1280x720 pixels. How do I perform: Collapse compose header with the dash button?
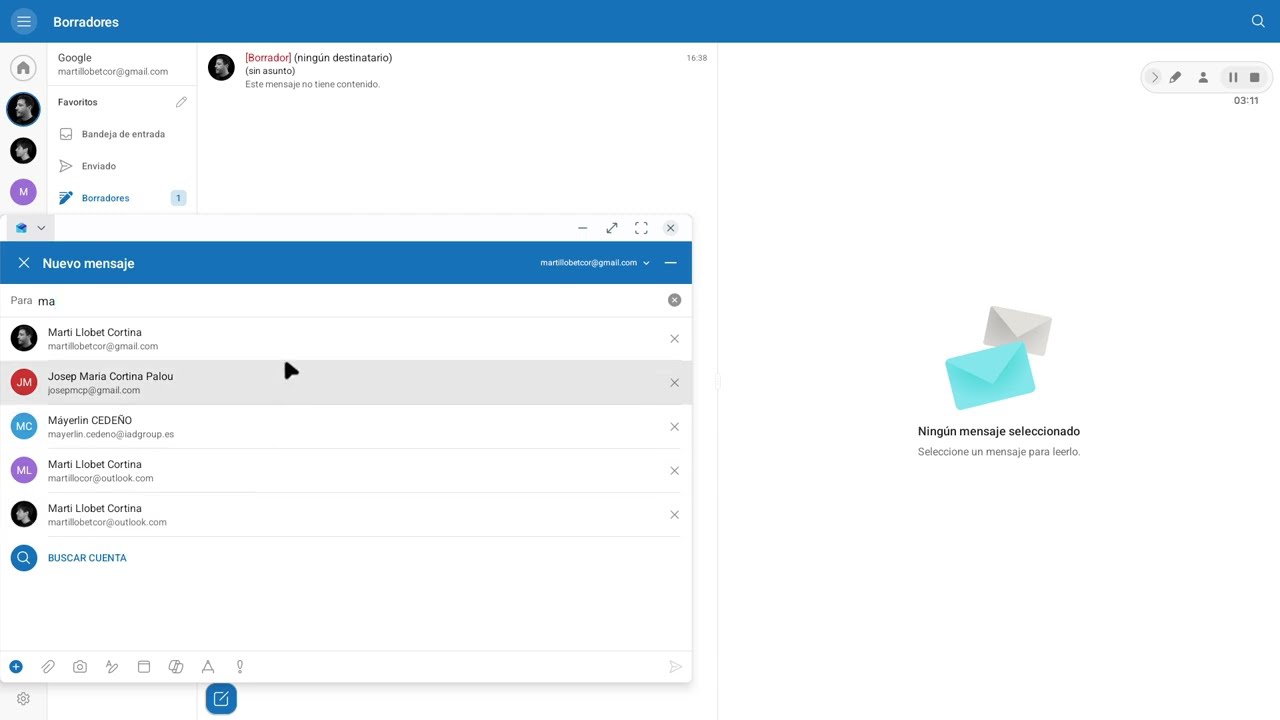[670, 263]
